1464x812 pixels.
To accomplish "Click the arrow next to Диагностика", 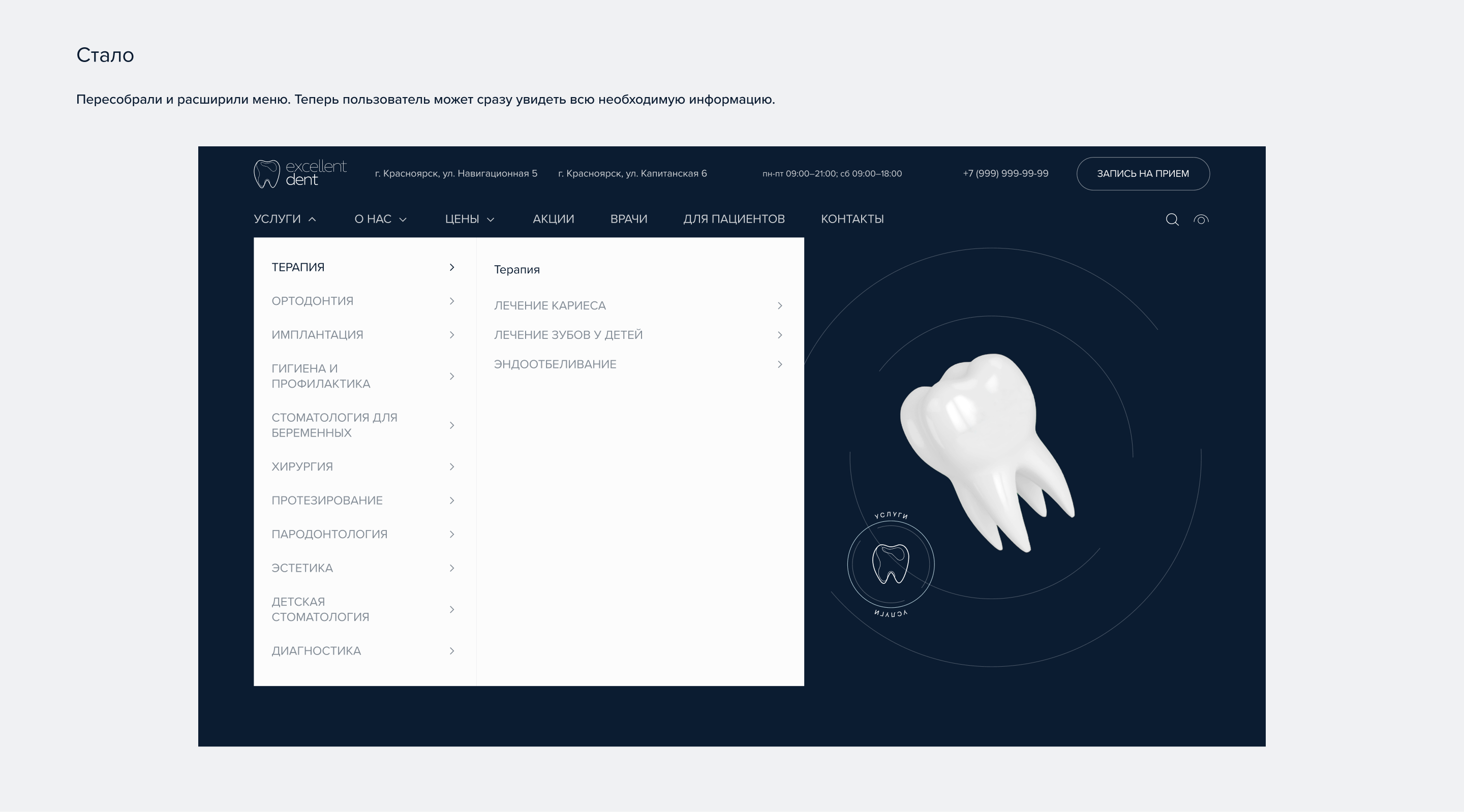I will click(452, 650).
